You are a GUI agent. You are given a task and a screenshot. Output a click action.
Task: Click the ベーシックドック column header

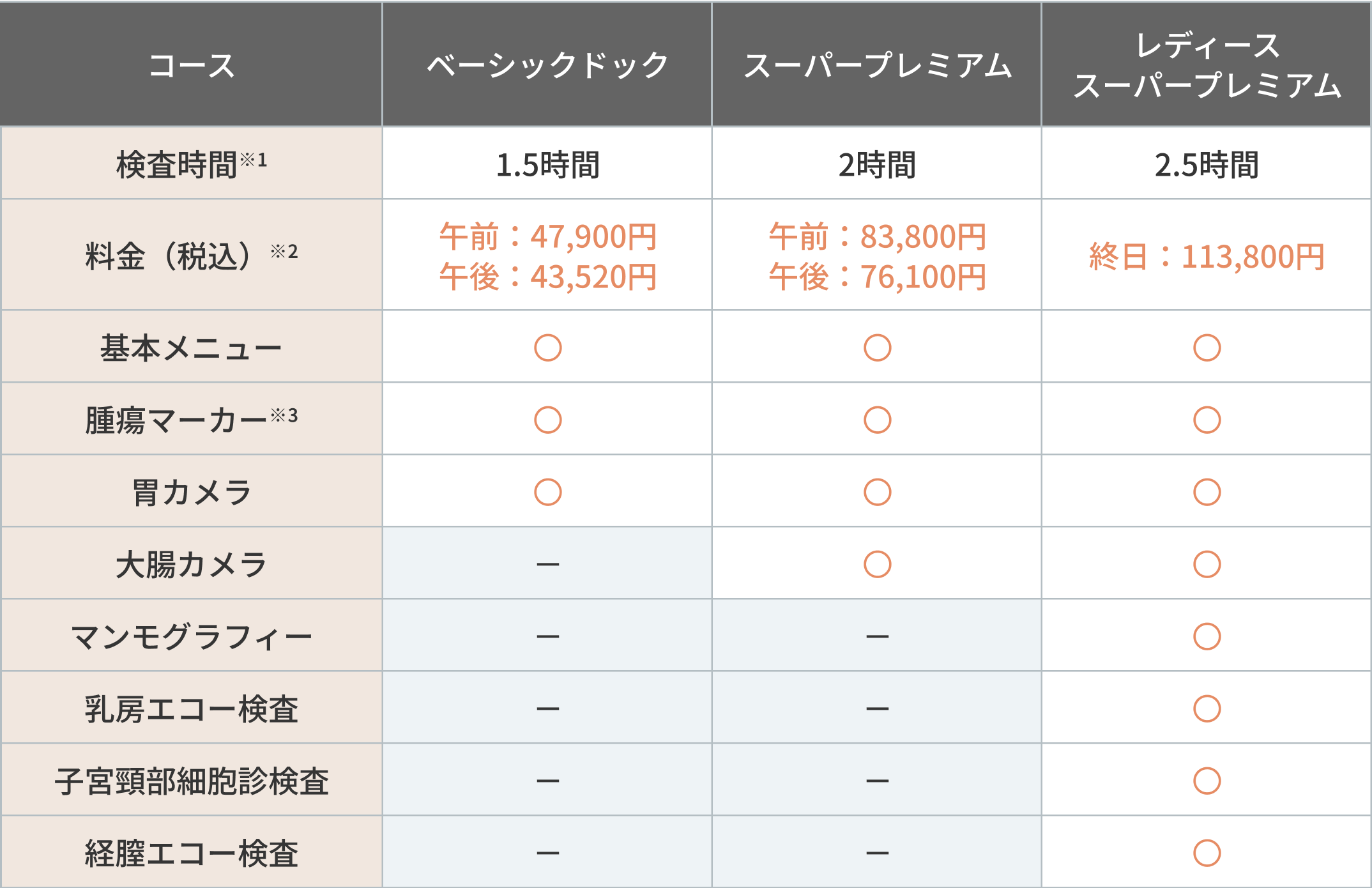(x=547, y=65)
